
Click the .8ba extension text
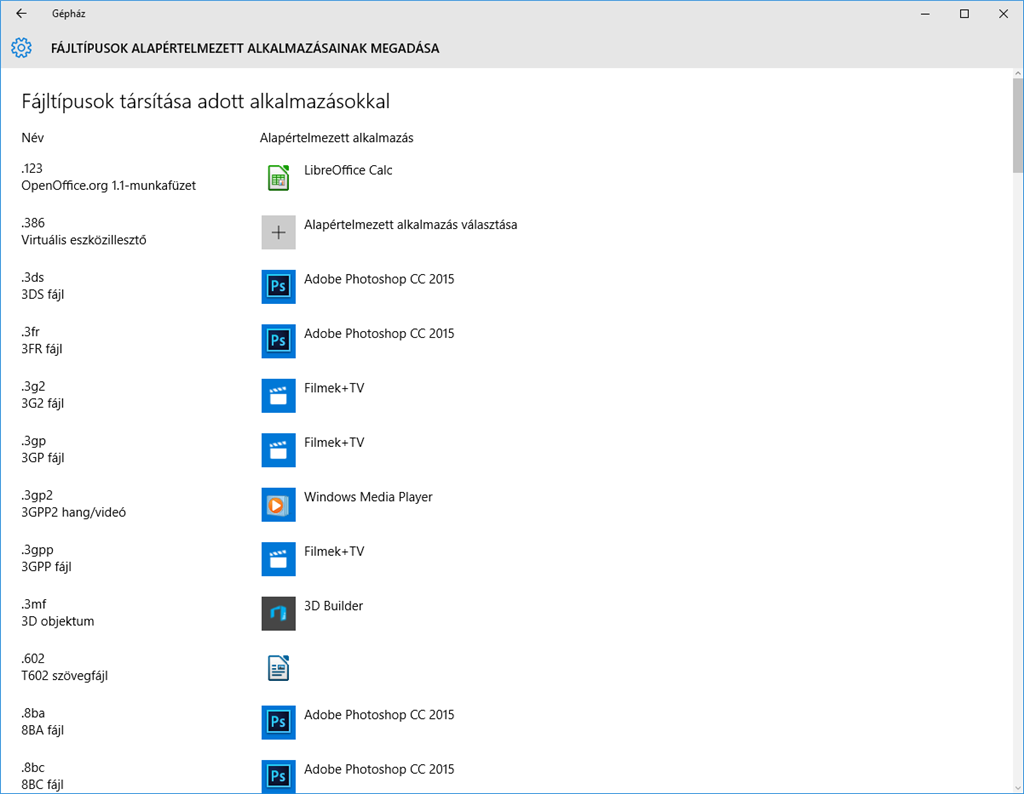(33, 713)
